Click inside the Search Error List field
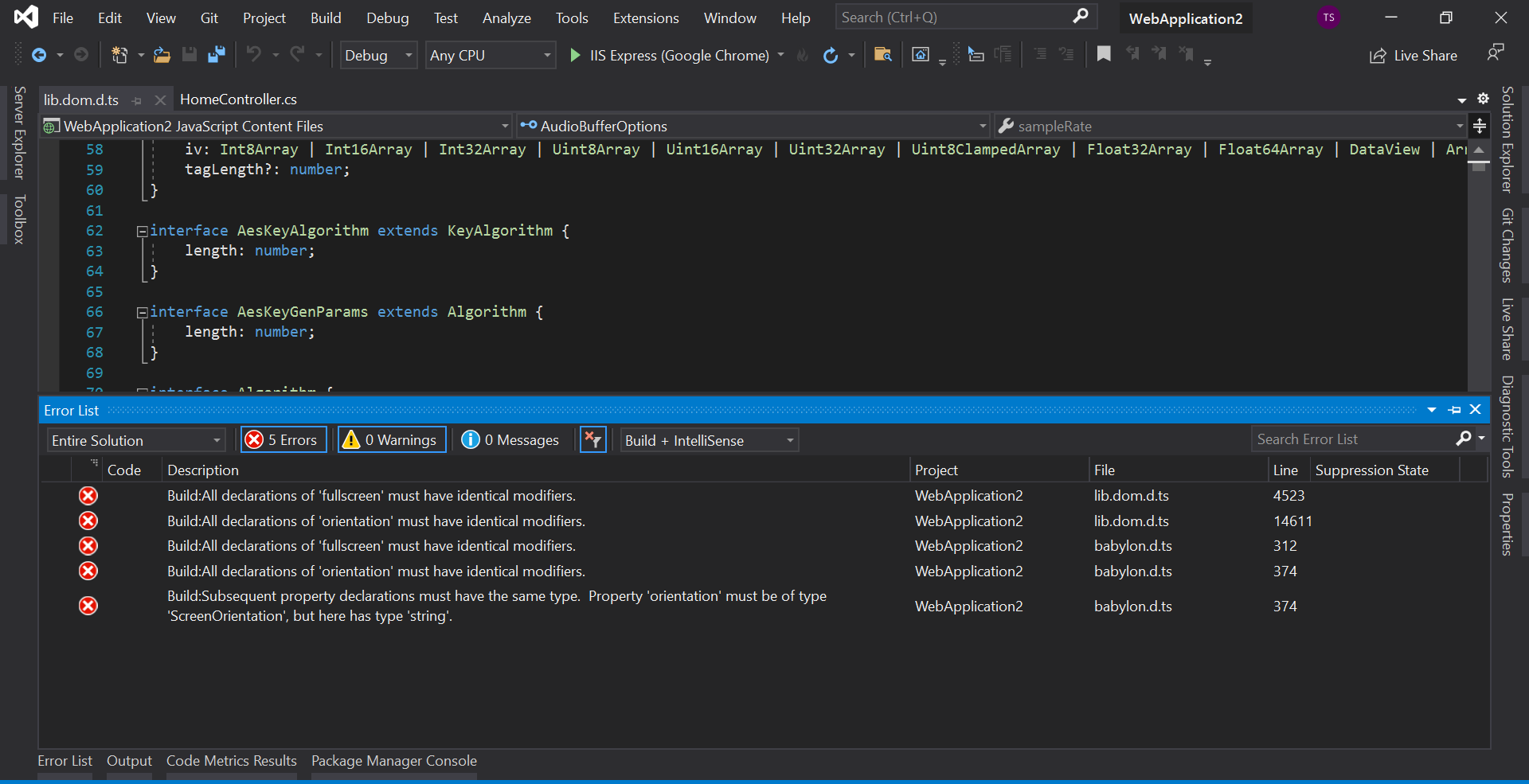Image resolution: width=1529 pixels, height=784 pixels. tap(1354, 439)
